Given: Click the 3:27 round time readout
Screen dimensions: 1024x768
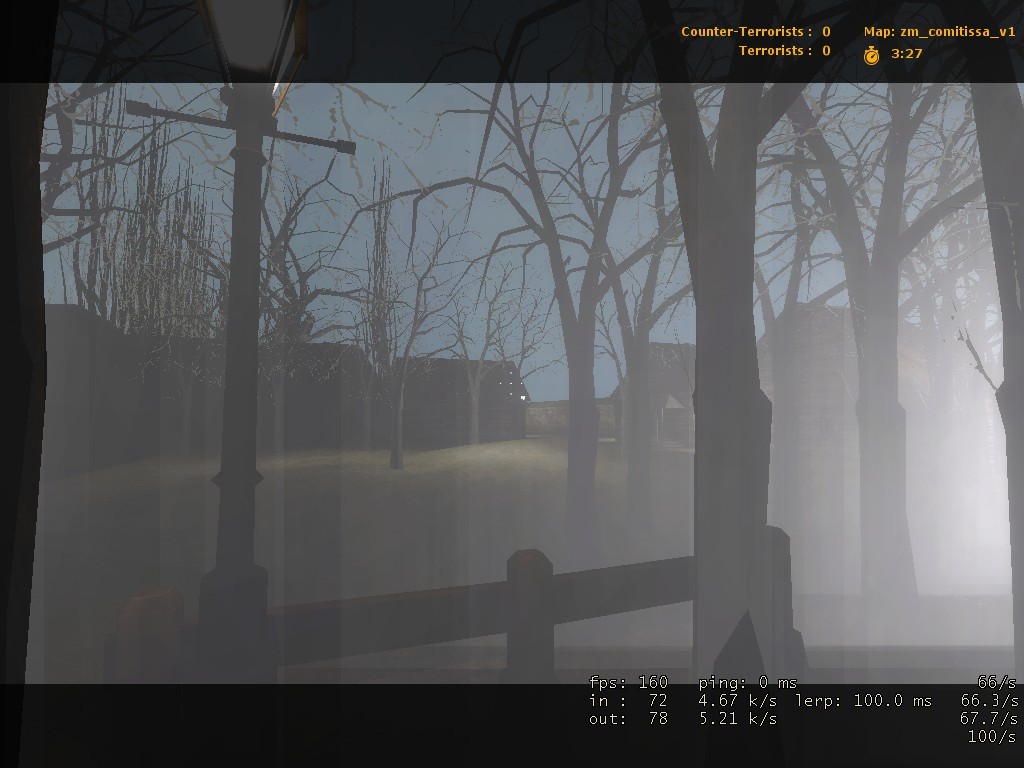Looking at the screenshot, I should click(x=906, y=54).
